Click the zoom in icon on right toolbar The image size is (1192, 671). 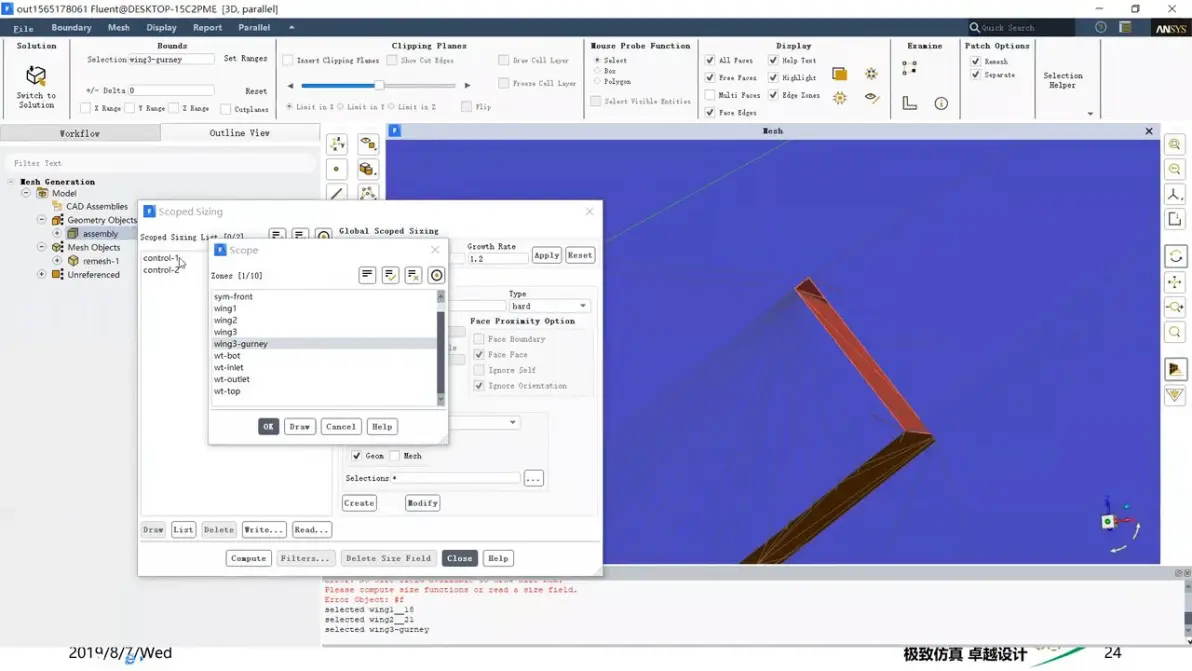1175,144
